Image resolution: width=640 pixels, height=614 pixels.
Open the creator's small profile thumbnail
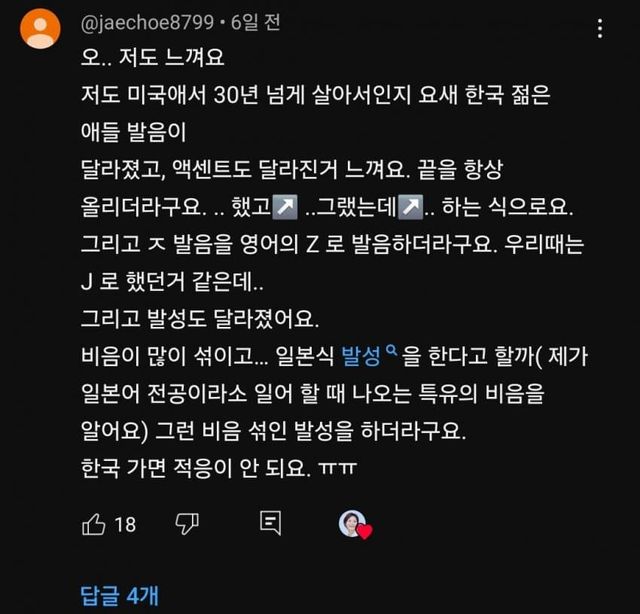pos(351,523)
